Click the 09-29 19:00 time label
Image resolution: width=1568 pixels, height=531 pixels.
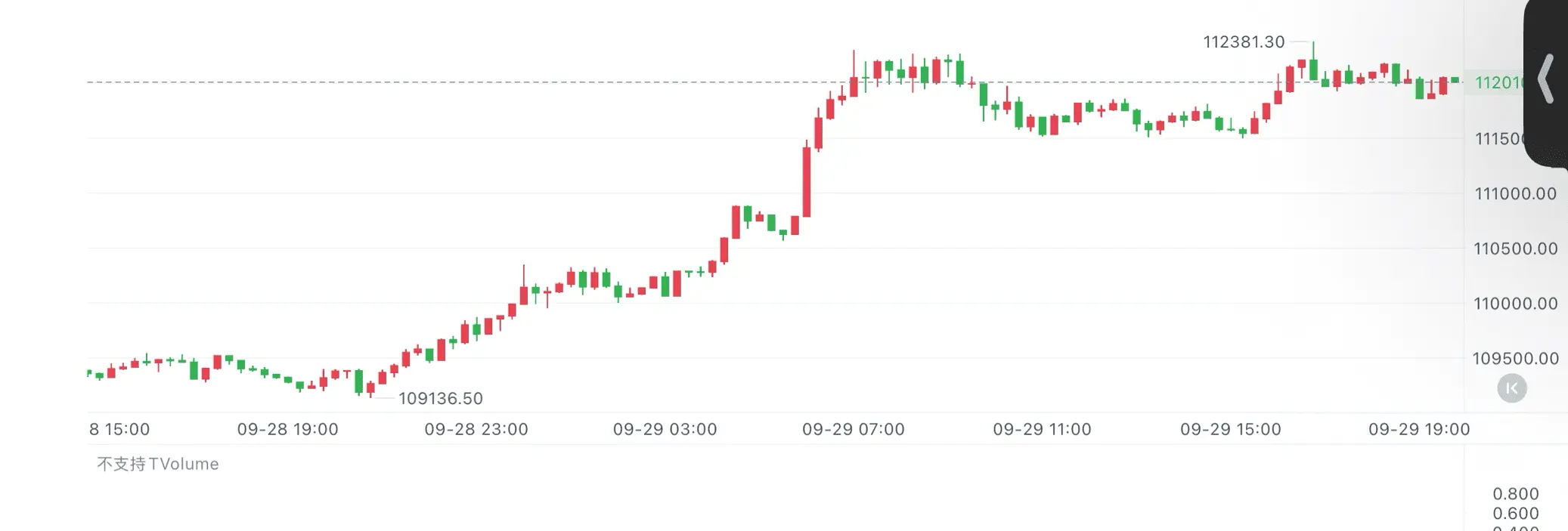click(x=1419, y=429)
